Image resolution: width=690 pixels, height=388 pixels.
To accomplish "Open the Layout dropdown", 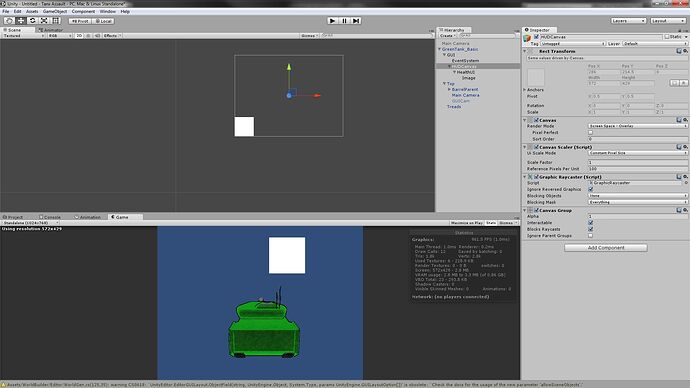I will pyautogui.click(x=668, y=21).
